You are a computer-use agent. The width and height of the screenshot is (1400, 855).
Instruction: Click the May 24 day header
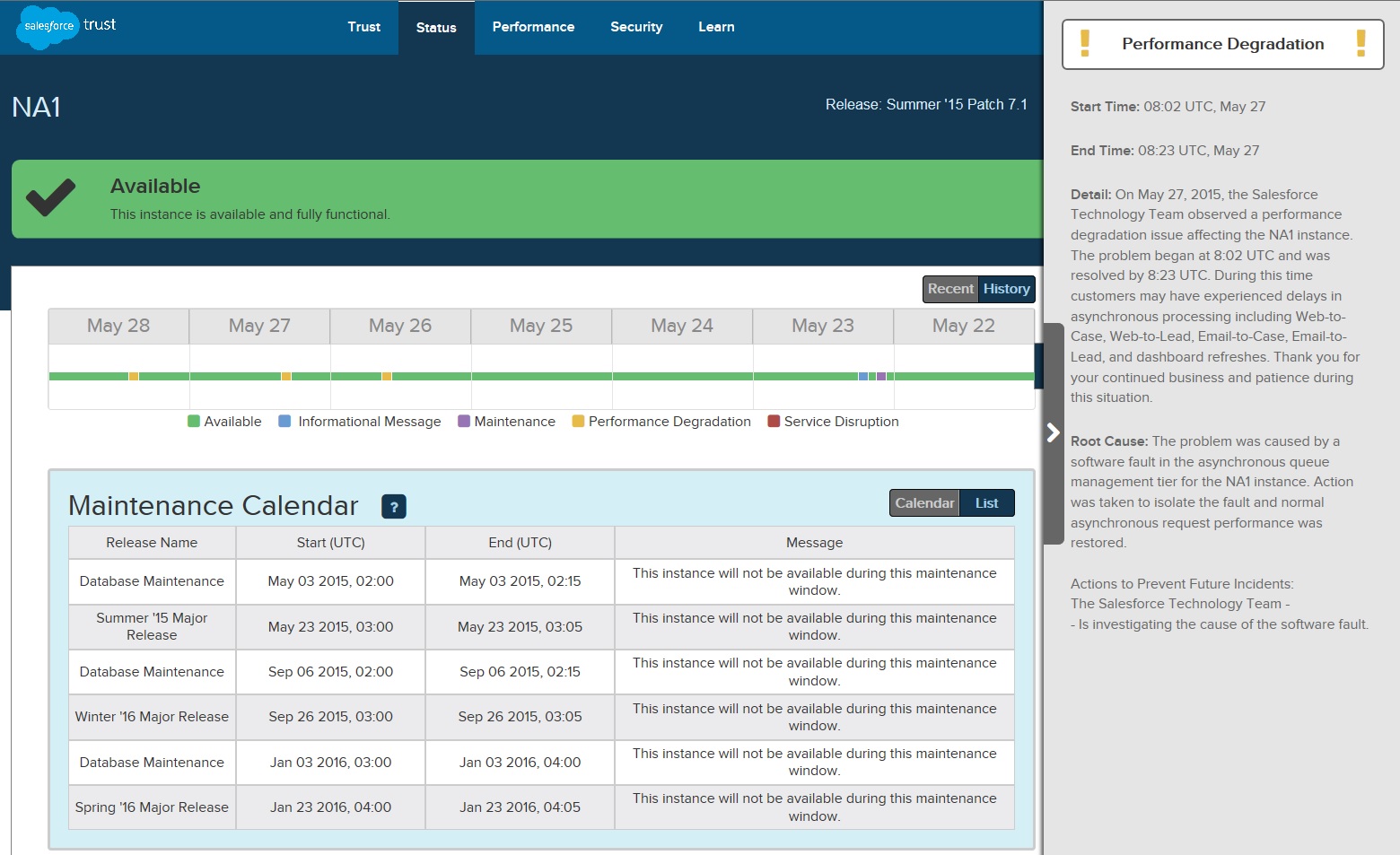click(x=682, y=327)
